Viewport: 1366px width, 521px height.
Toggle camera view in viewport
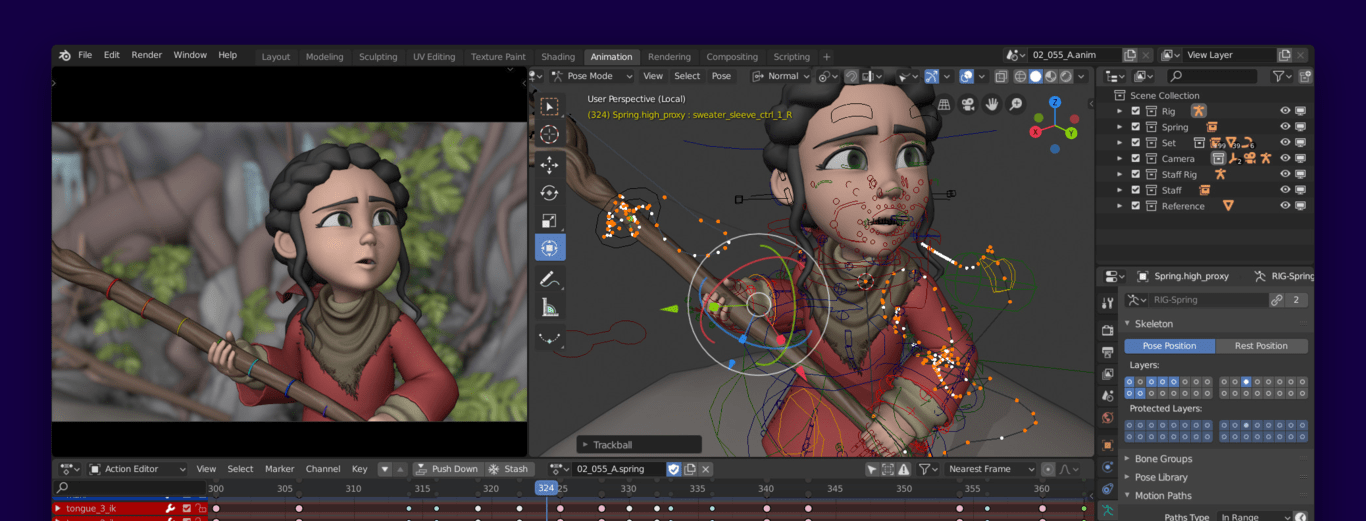click(x=968, y=104)
